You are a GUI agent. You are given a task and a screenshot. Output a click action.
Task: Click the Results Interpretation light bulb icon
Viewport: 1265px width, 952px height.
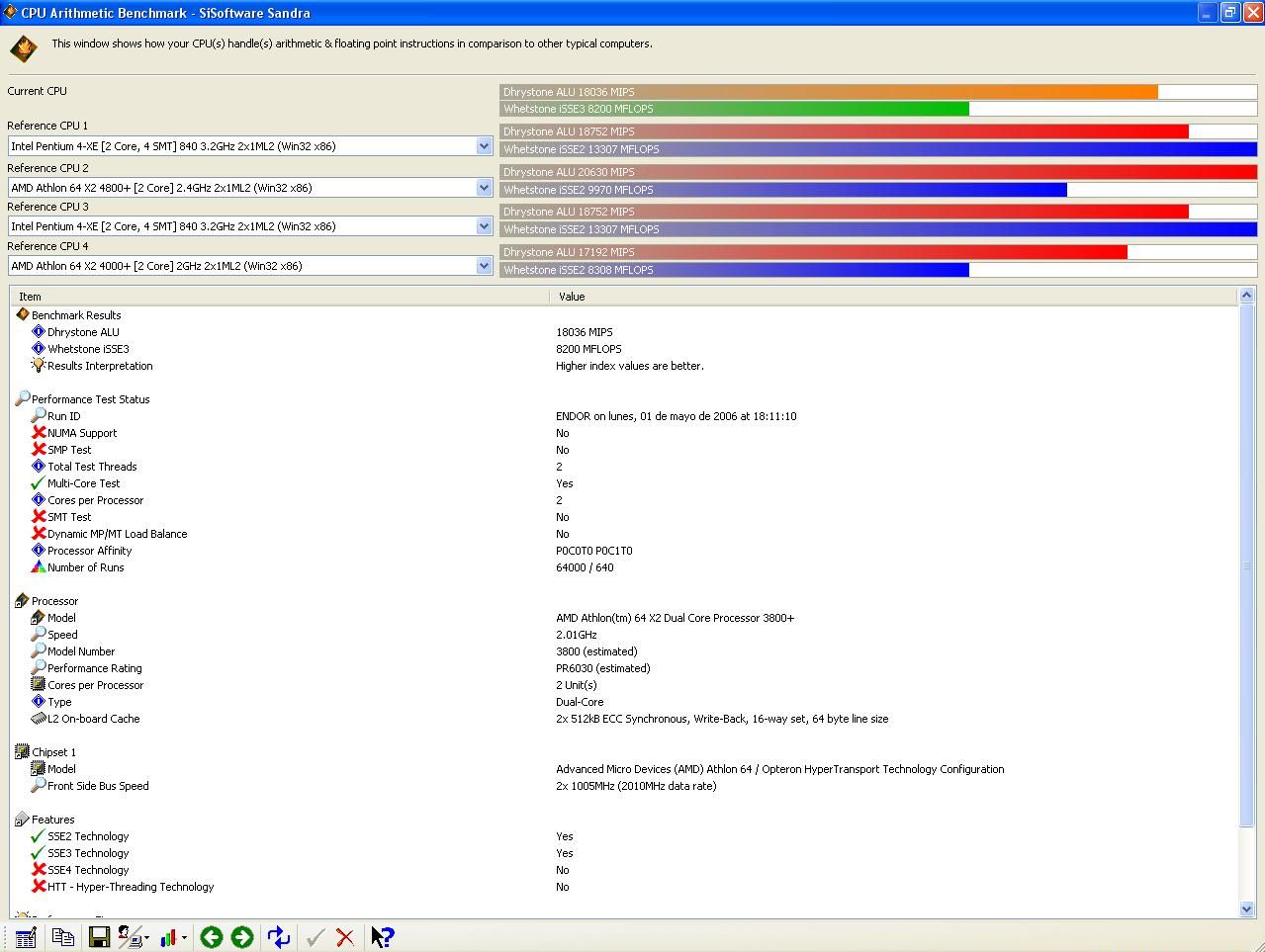click(x=39, y=366)
